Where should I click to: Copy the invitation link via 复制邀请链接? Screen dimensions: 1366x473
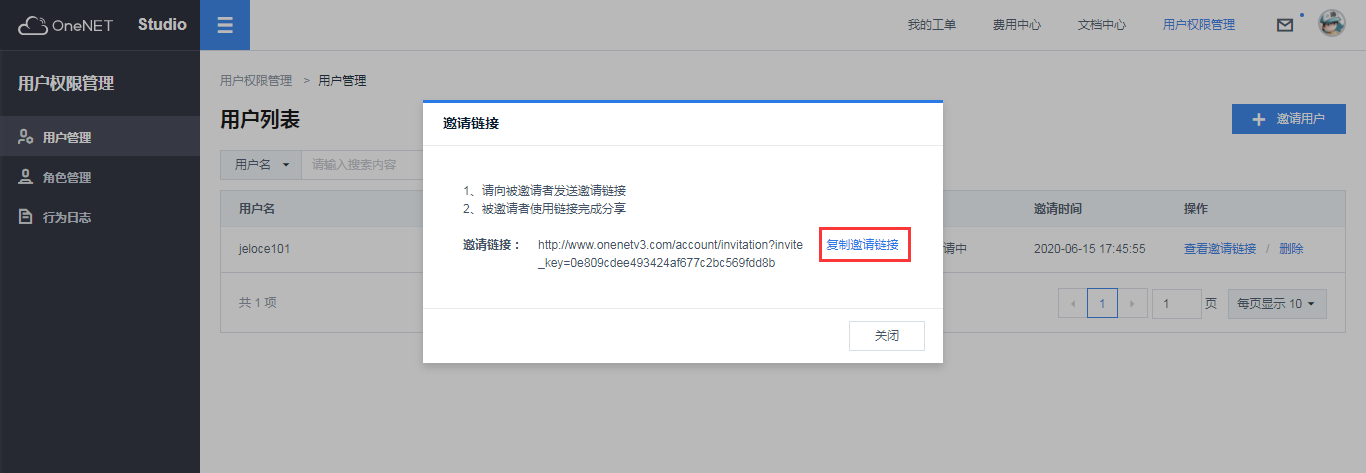863,245
